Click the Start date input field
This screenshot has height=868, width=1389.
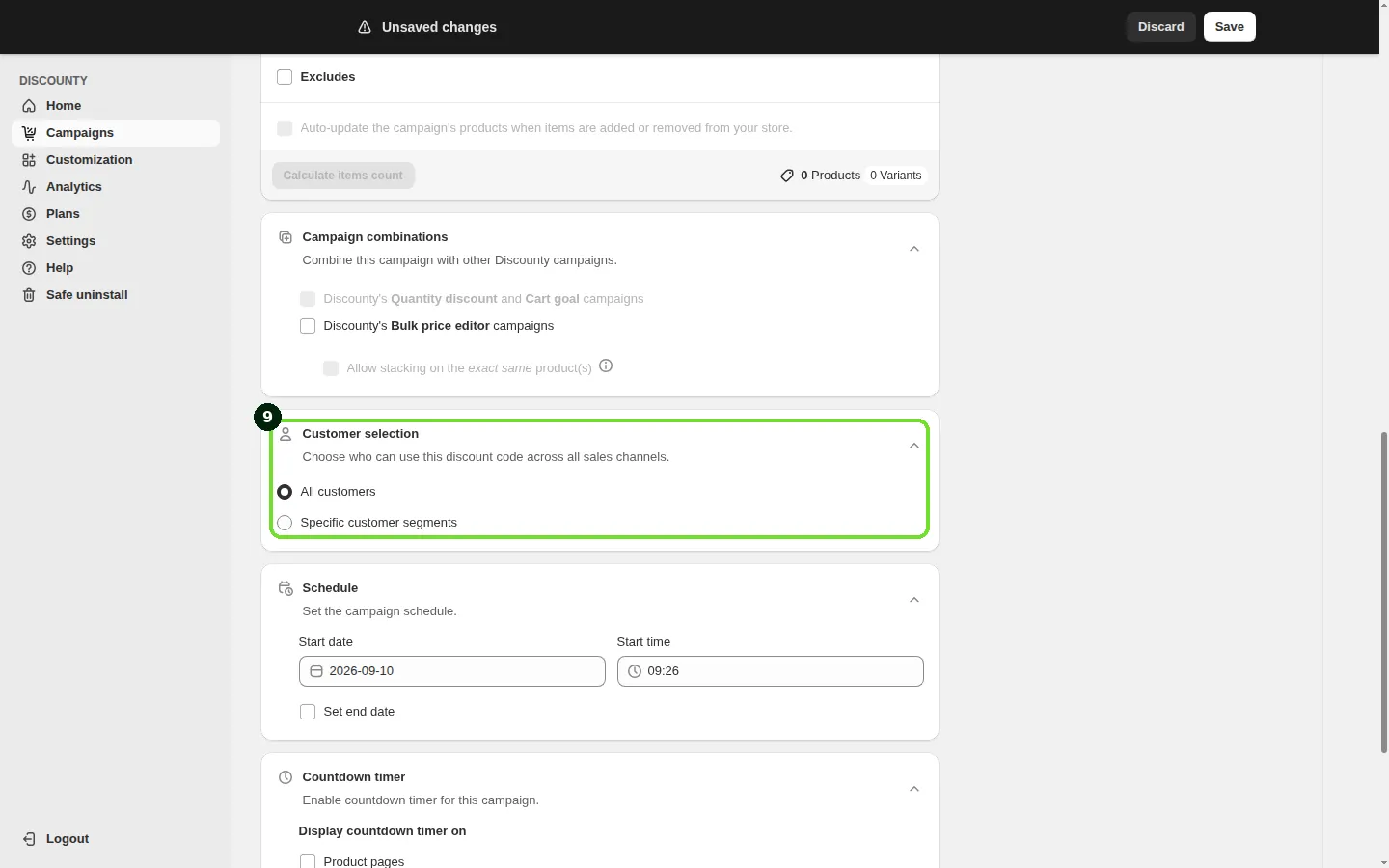[x=452, y=671]
